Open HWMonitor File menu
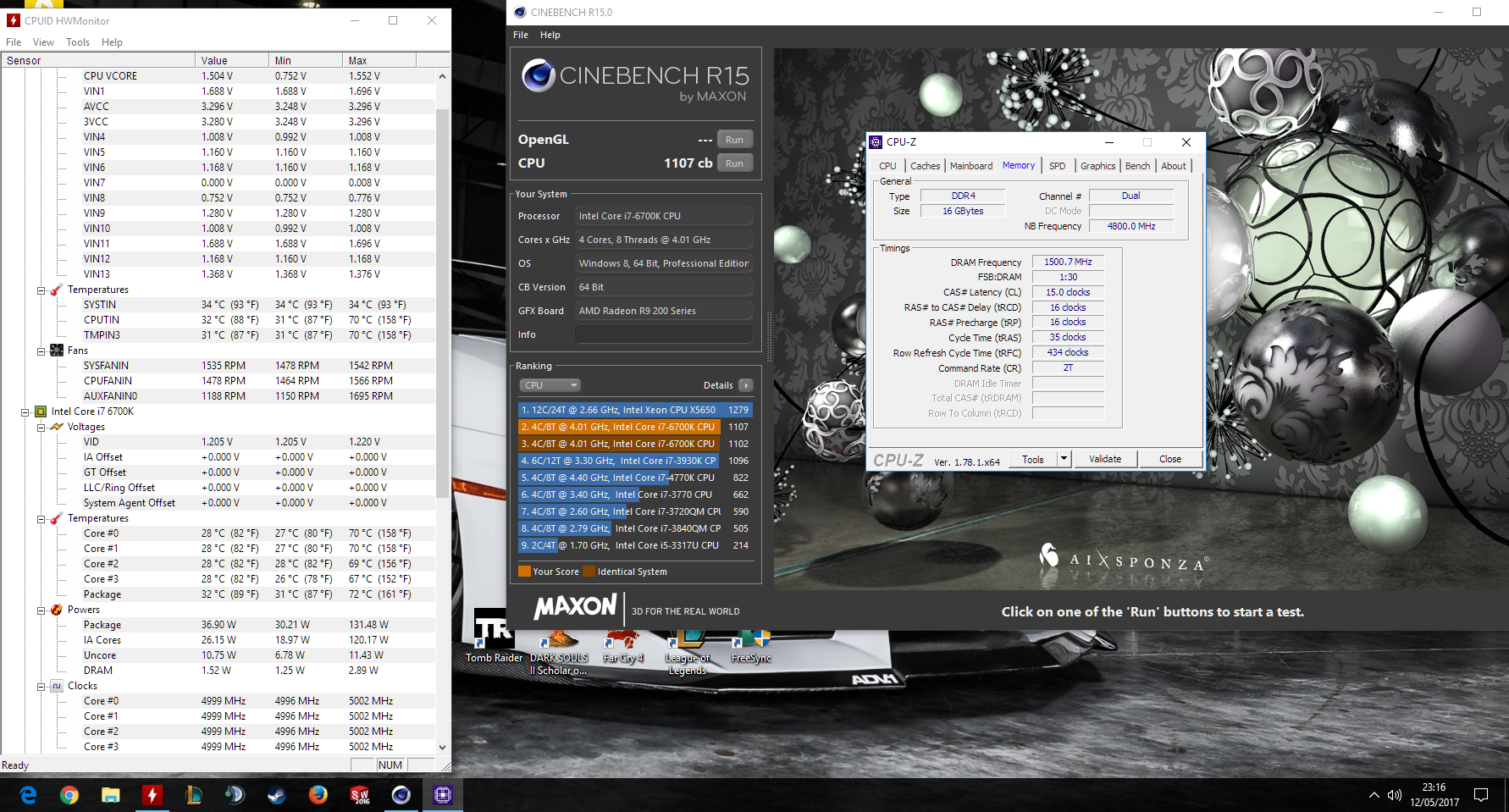1509x812 pixels. click(14, 42)
